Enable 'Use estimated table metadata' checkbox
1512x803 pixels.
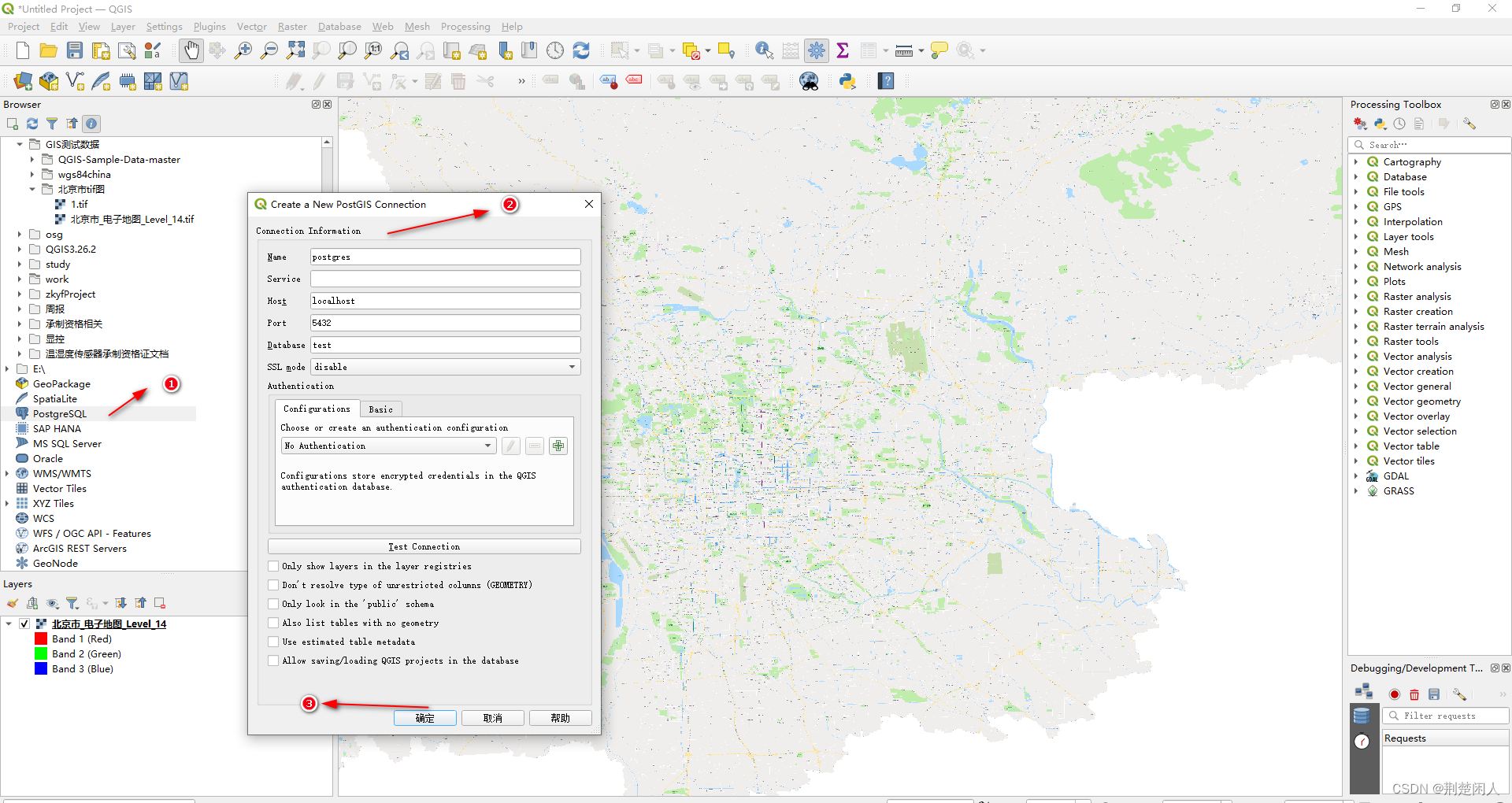tap(273, 642)
